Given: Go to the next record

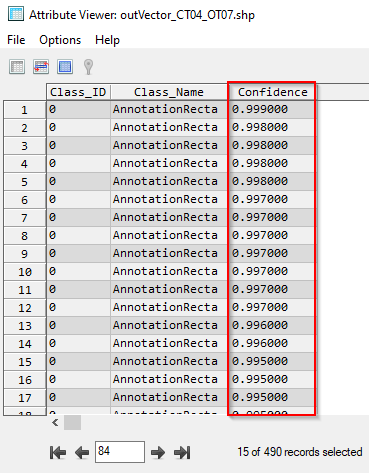Looking at the screenshot, I should tap(158, 453).
